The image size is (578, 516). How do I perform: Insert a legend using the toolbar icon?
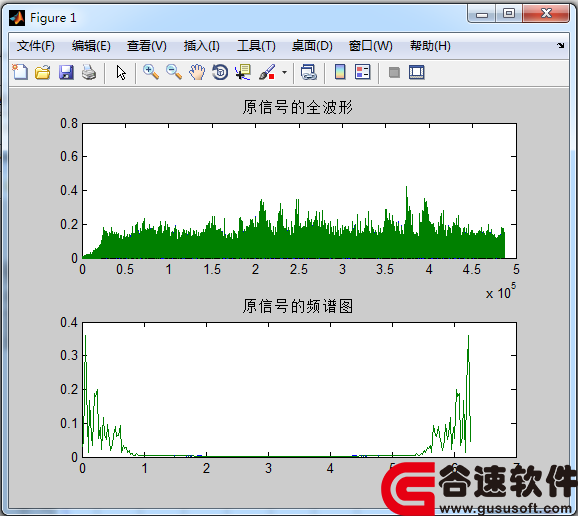point(363,72)
